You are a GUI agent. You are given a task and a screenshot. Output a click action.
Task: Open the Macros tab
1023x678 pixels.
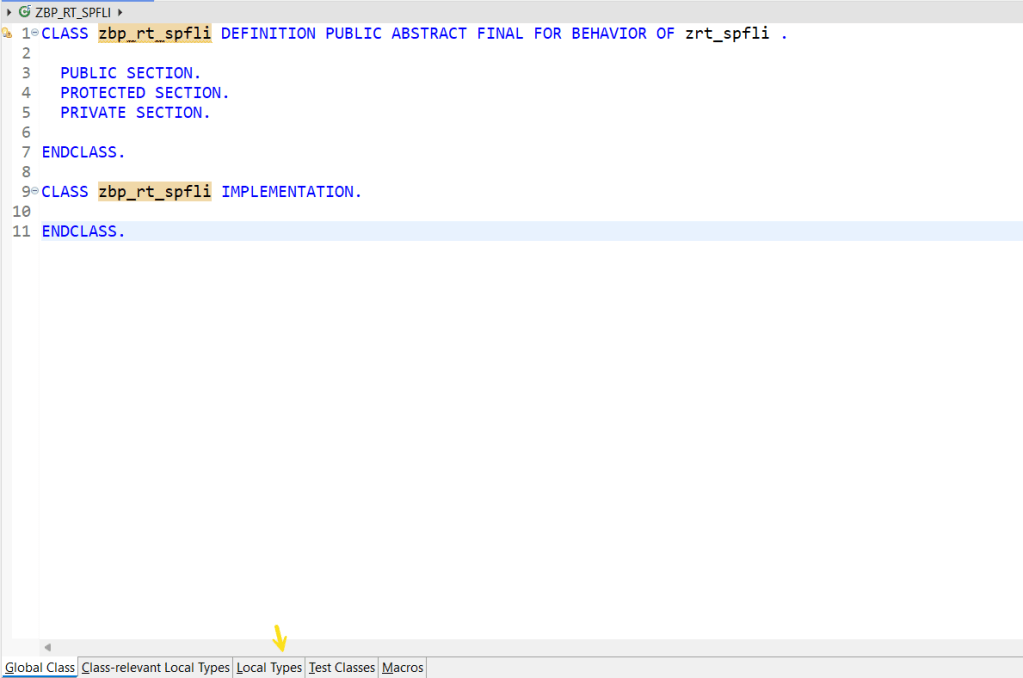pos(403,668)
